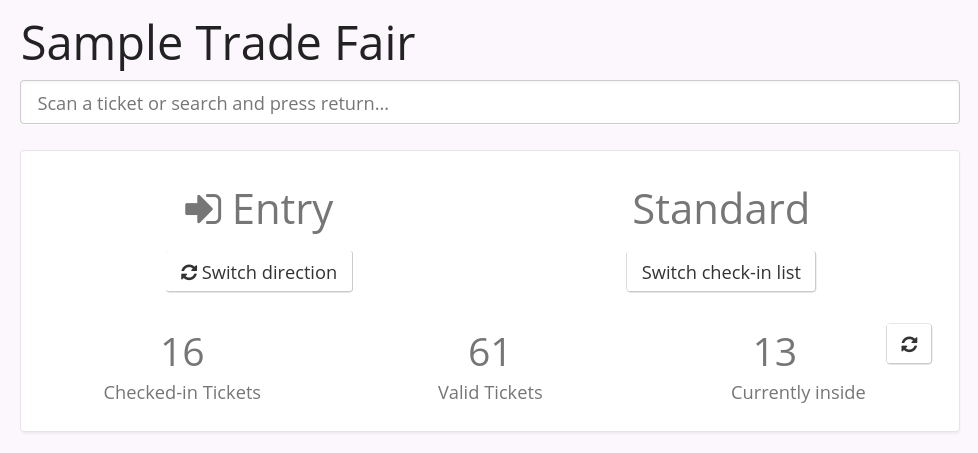This screenshot has width=978, height=453.
Task: Click the Standard check-in list heading
Action: click(721, 209)
